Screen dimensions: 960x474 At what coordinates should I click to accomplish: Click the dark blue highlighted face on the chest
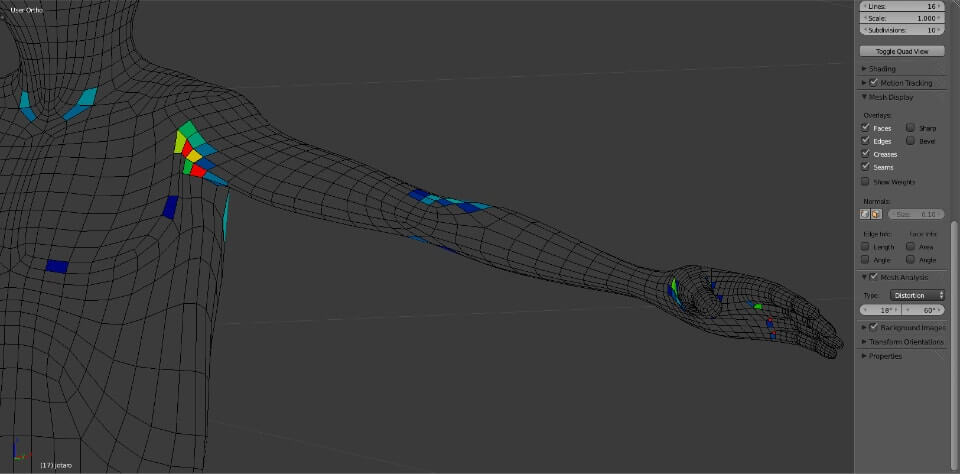pyautogui.click(x=57, y=266)
